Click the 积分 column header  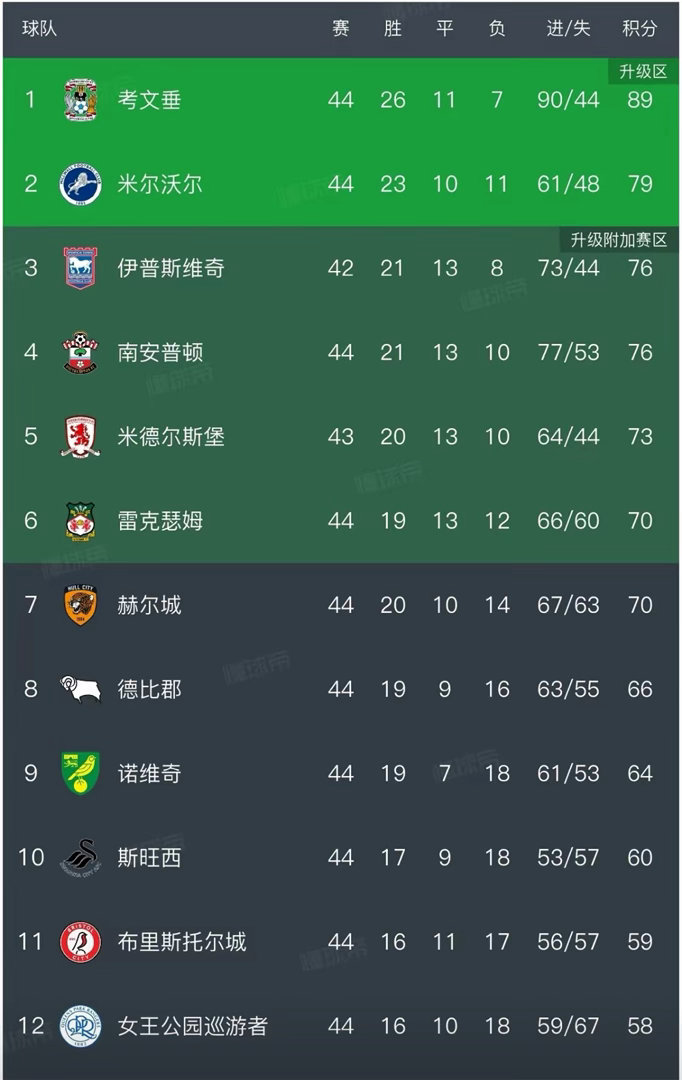click(640, 29)
